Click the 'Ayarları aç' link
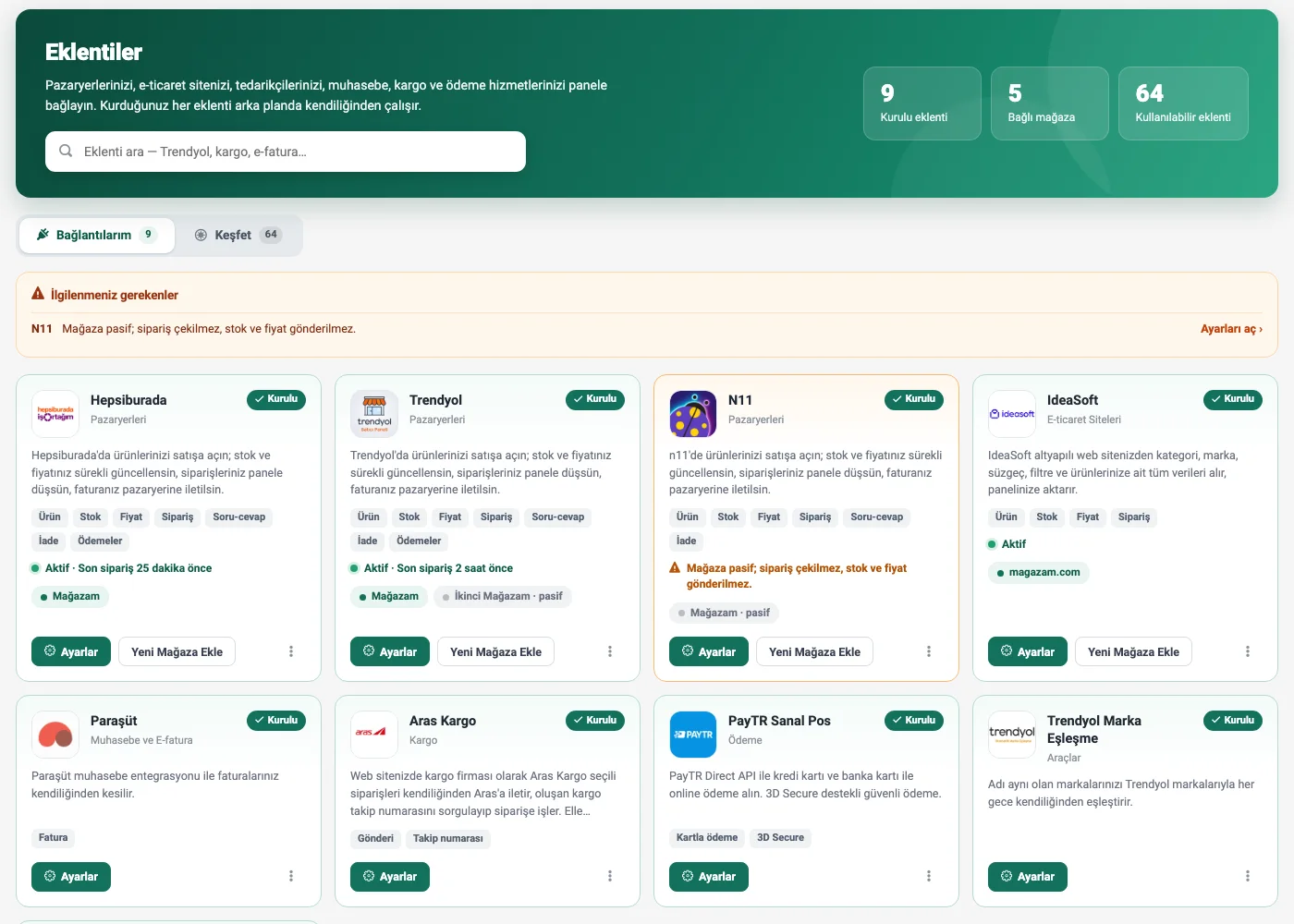The height and width of the screenshot is (924, 1294). (1231, 329)
